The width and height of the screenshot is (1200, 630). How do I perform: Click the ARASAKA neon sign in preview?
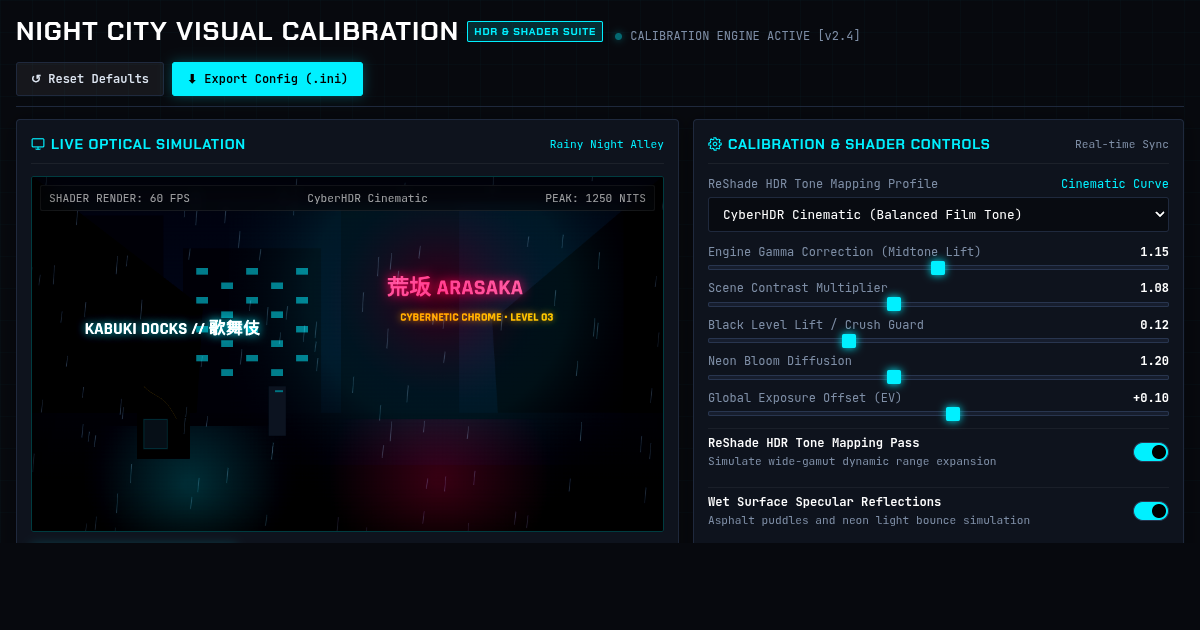tap(455, 287)
